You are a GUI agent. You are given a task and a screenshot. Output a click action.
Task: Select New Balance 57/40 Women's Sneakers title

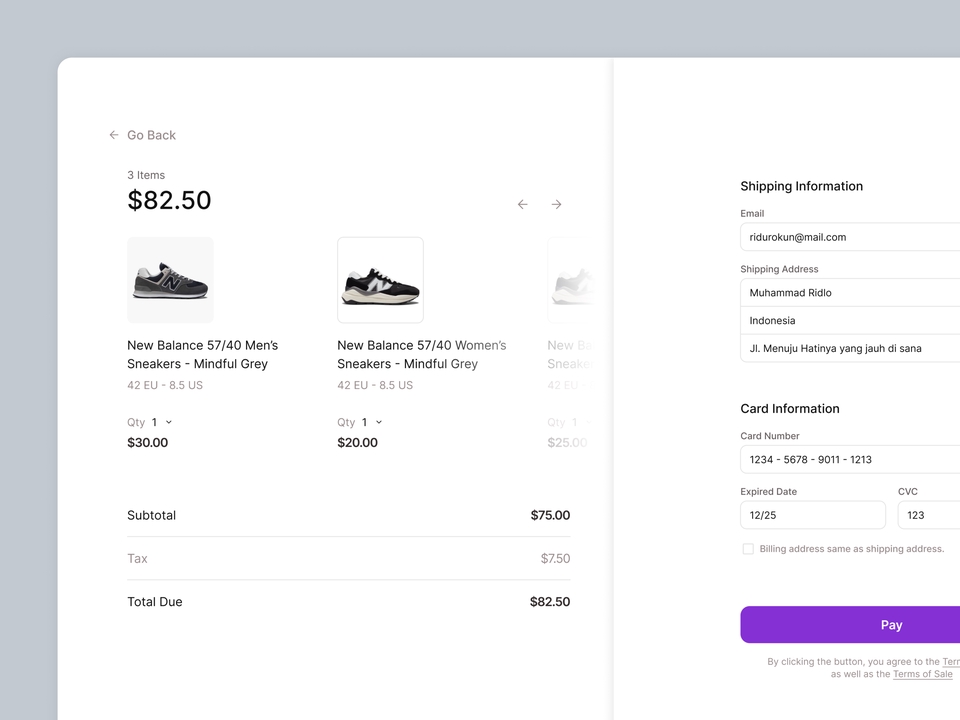(422, 354)
